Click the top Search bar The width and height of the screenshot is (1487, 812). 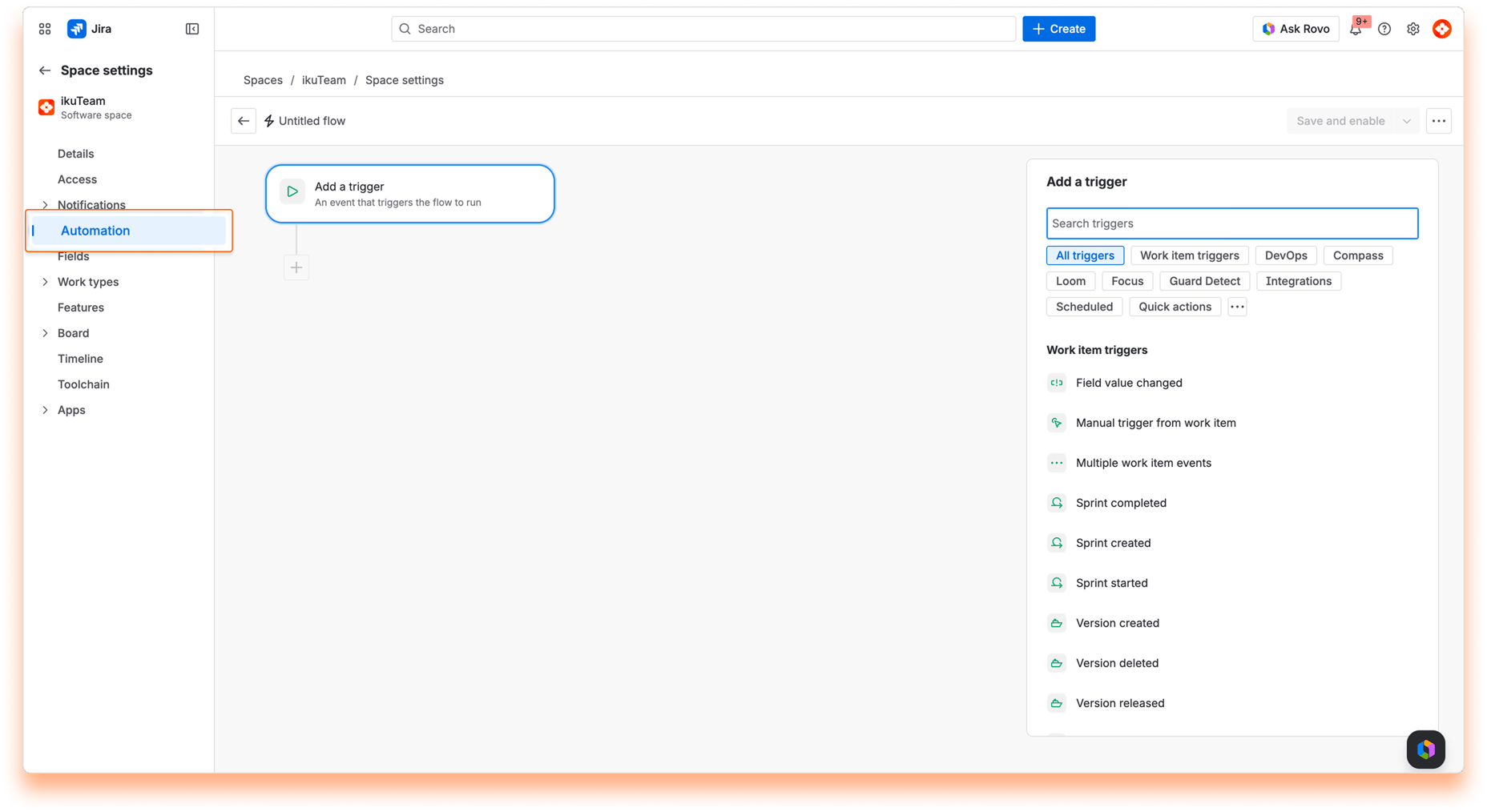click(x=703, y=29)
